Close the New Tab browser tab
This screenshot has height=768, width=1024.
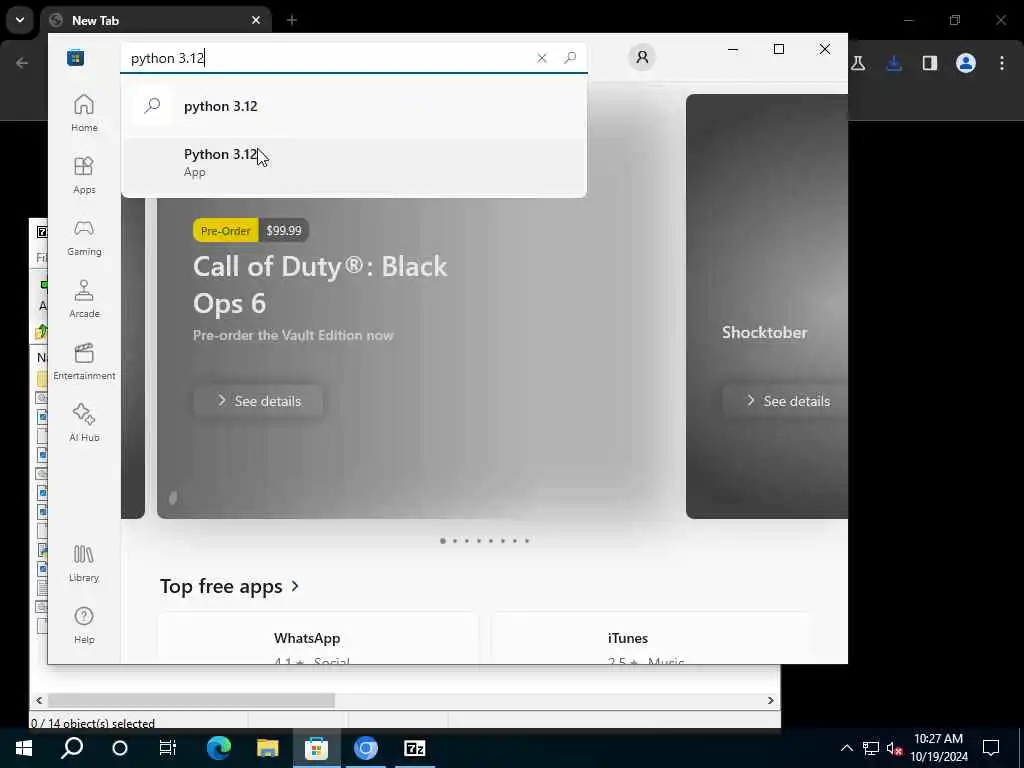(x=256, y=20)
